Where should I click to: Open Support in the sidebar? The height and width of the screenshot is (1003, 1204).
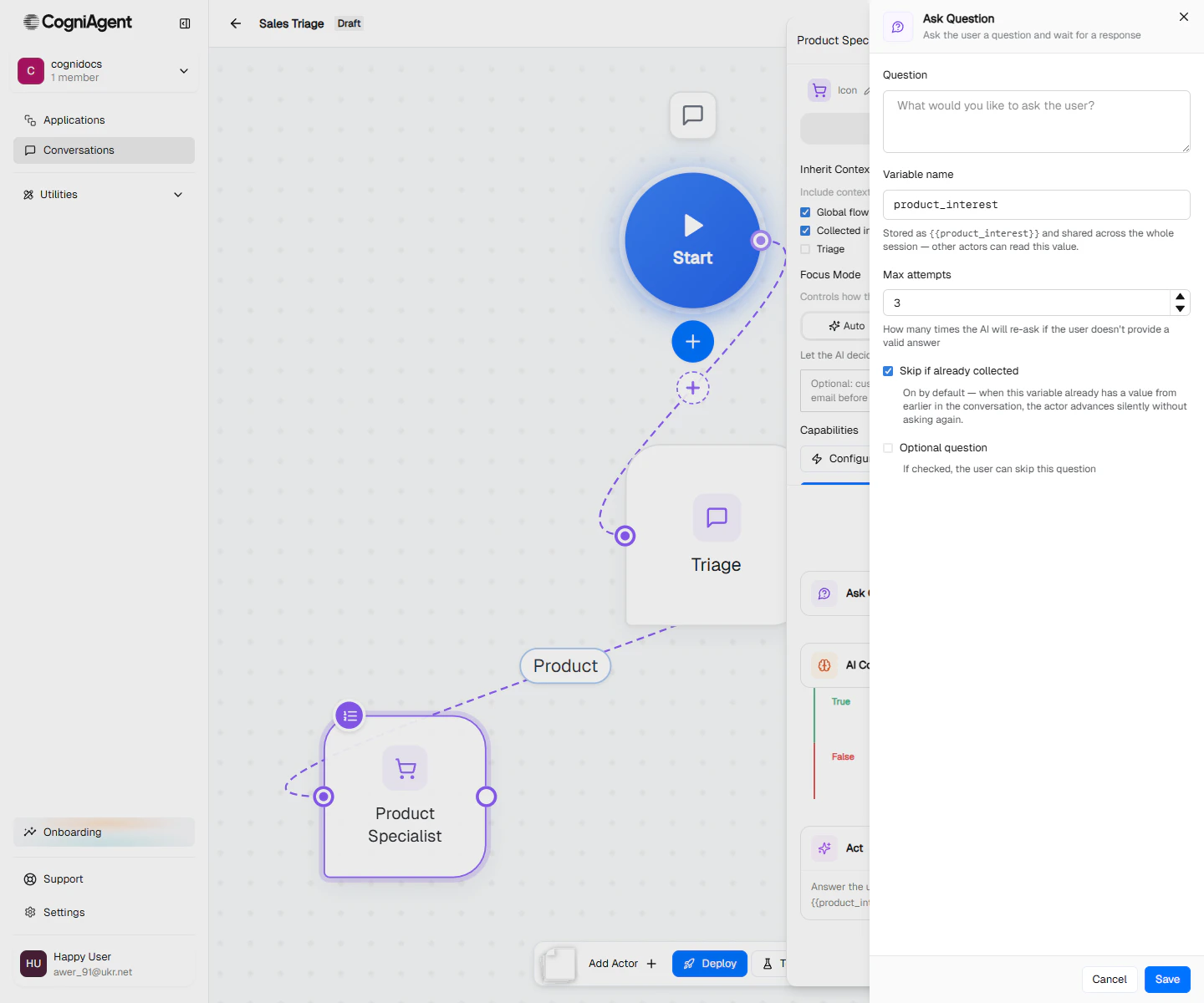104,879
